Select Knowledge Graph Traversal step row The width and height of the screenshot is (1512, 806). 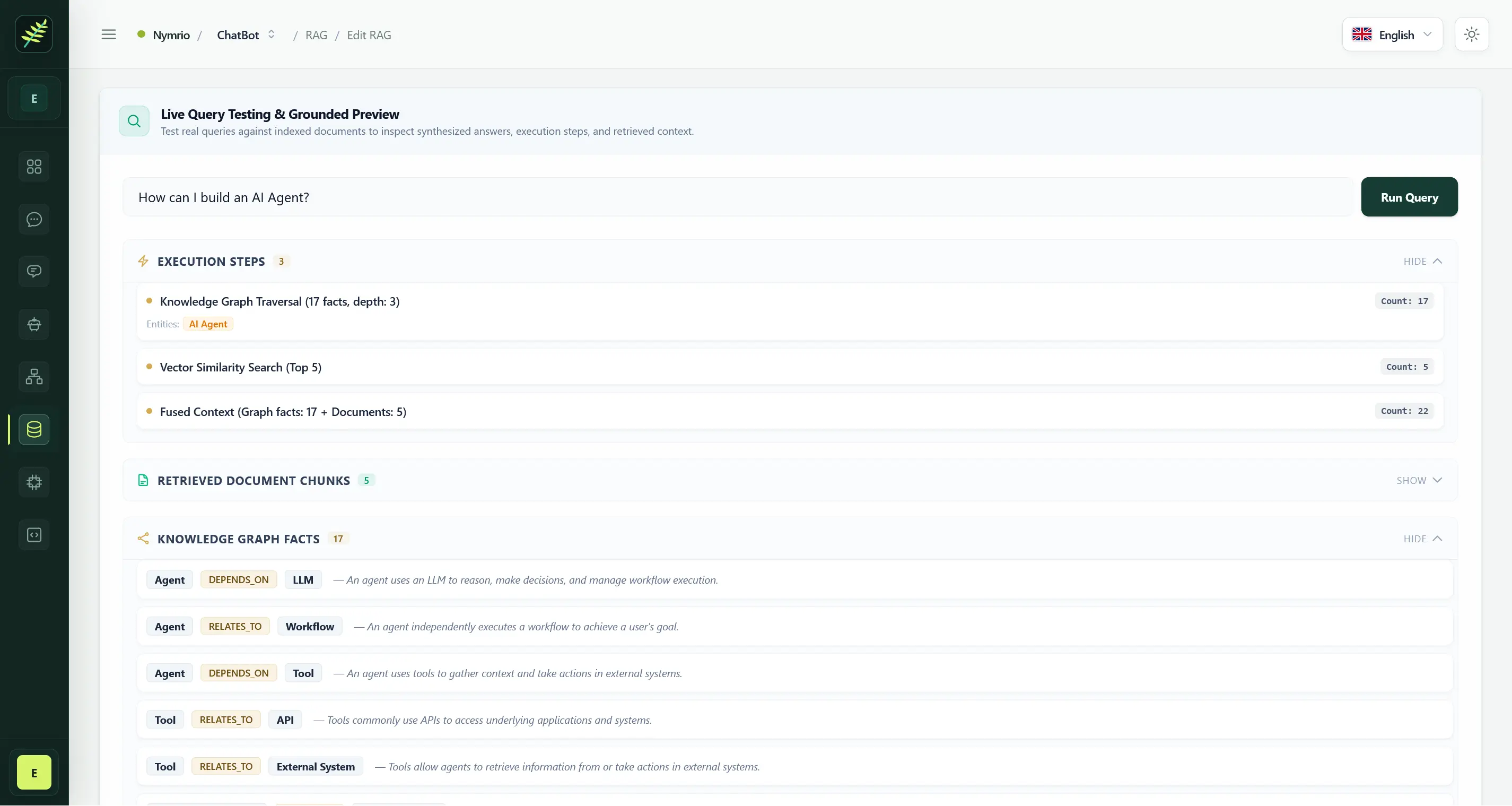coord(790,312)
